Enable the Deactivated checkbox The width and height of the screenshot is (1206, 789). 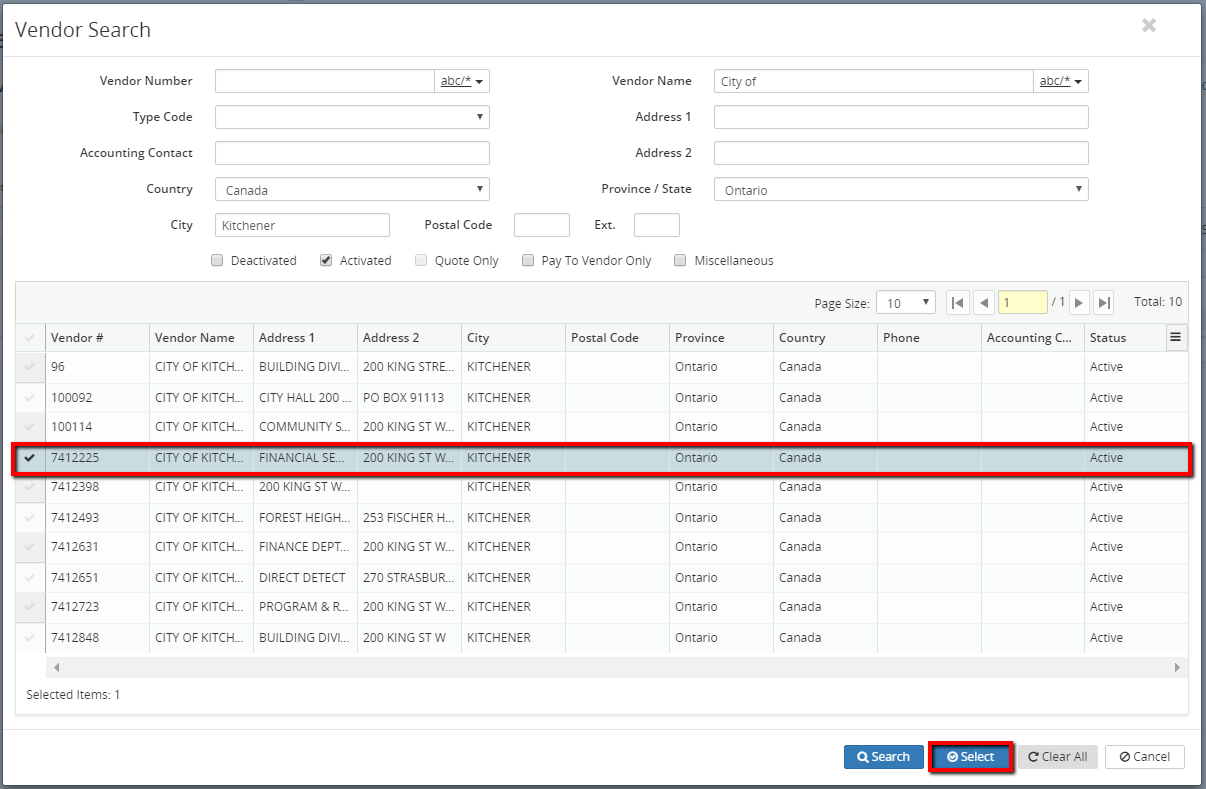(217, 261)
